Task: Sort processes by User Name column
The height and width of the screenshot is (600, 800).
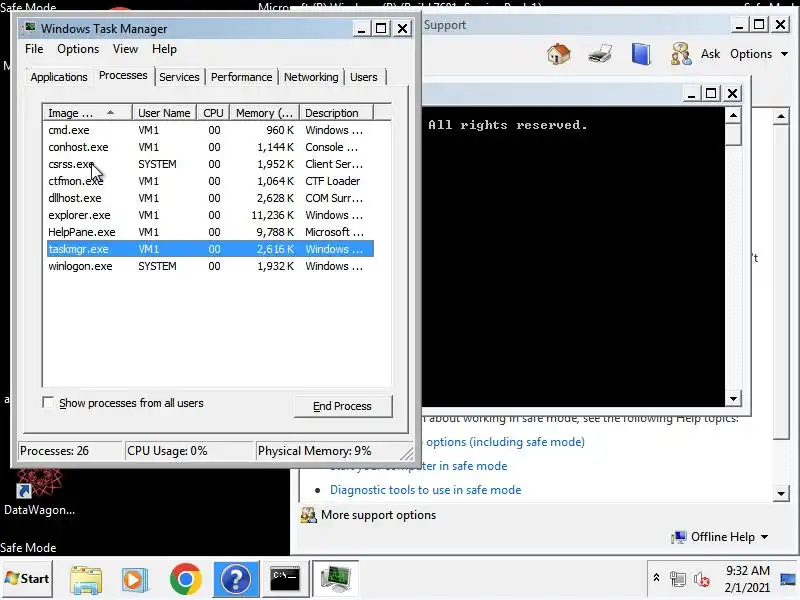Action: (x=164, y=113)
